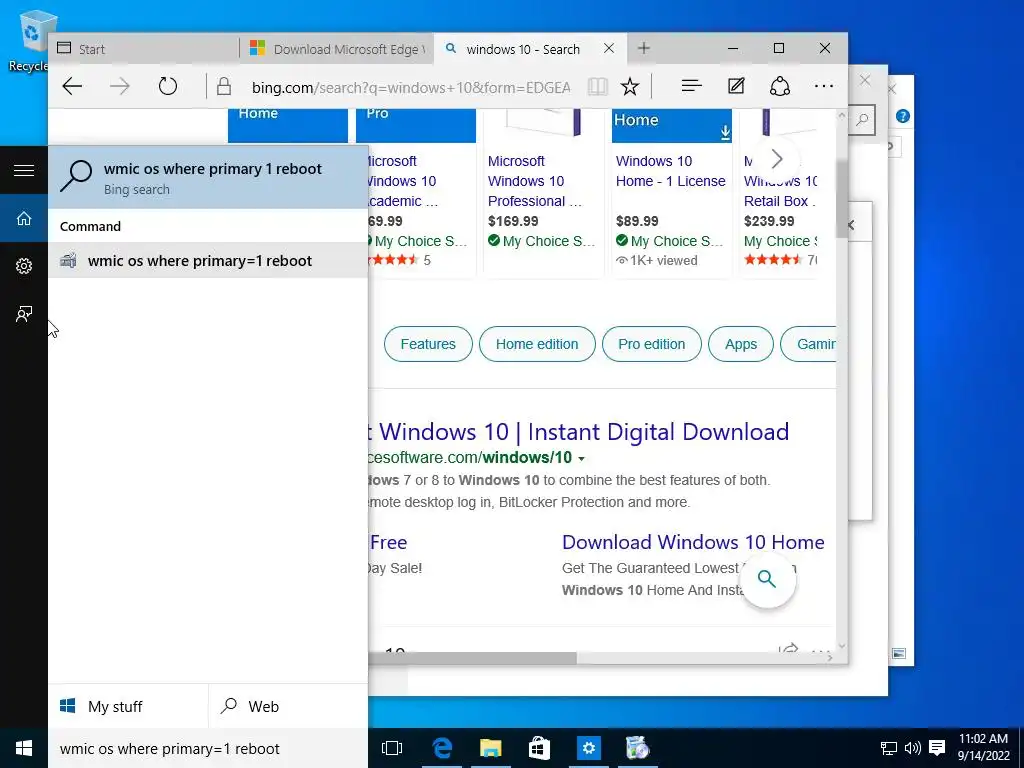Open the Share icon in Edge

click(x=780, y=86)
